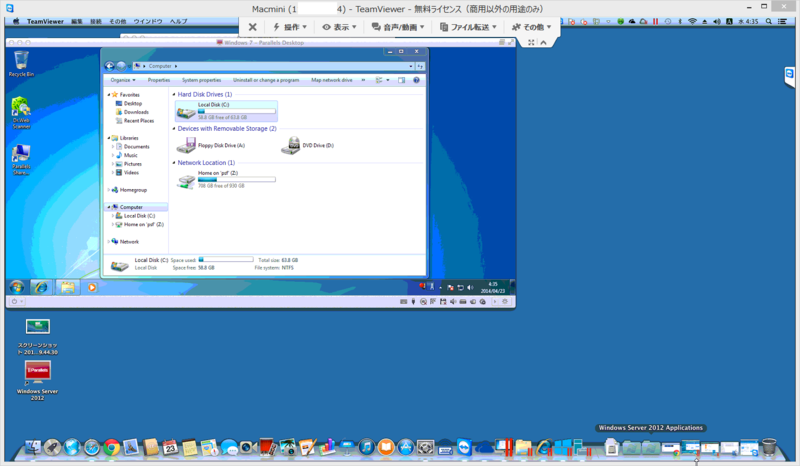Click the Recycle Bin icon on Windows 7 desktop
The height and width of the screenshot is (466, 800).
[21, 64]
